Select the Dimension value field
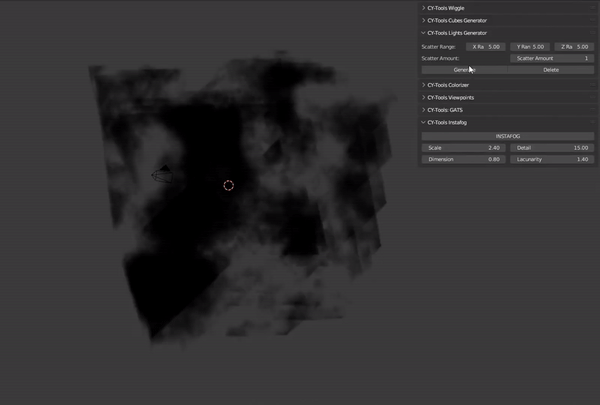Image resolution: width=600 pixels, height=405 pixels. click(463, 159)
